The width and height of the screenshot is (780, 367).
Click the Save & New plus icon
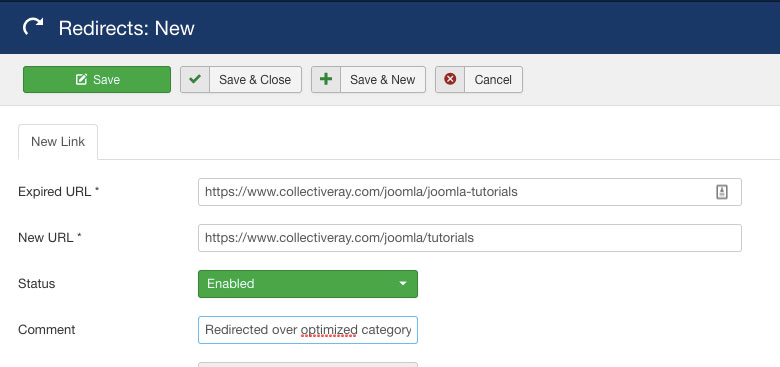point(326,79)
